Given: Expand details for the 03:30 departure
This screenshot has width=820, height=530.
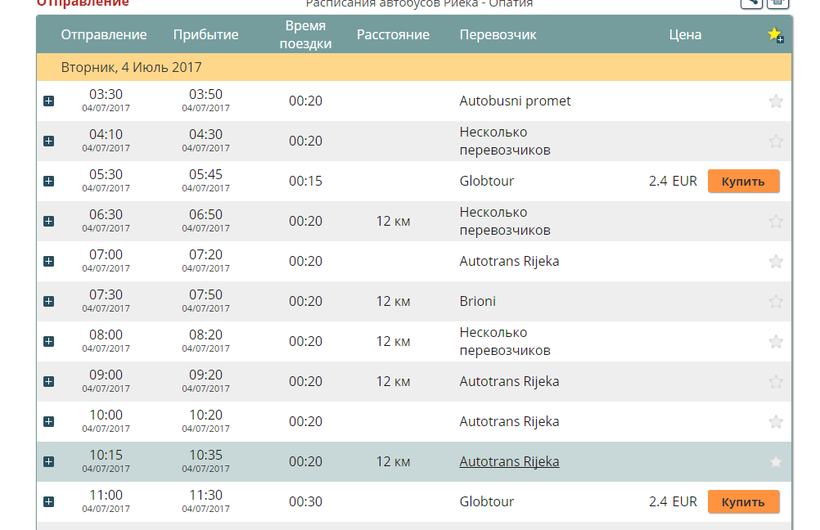Looking at the screenshot, I should (49, 101).
